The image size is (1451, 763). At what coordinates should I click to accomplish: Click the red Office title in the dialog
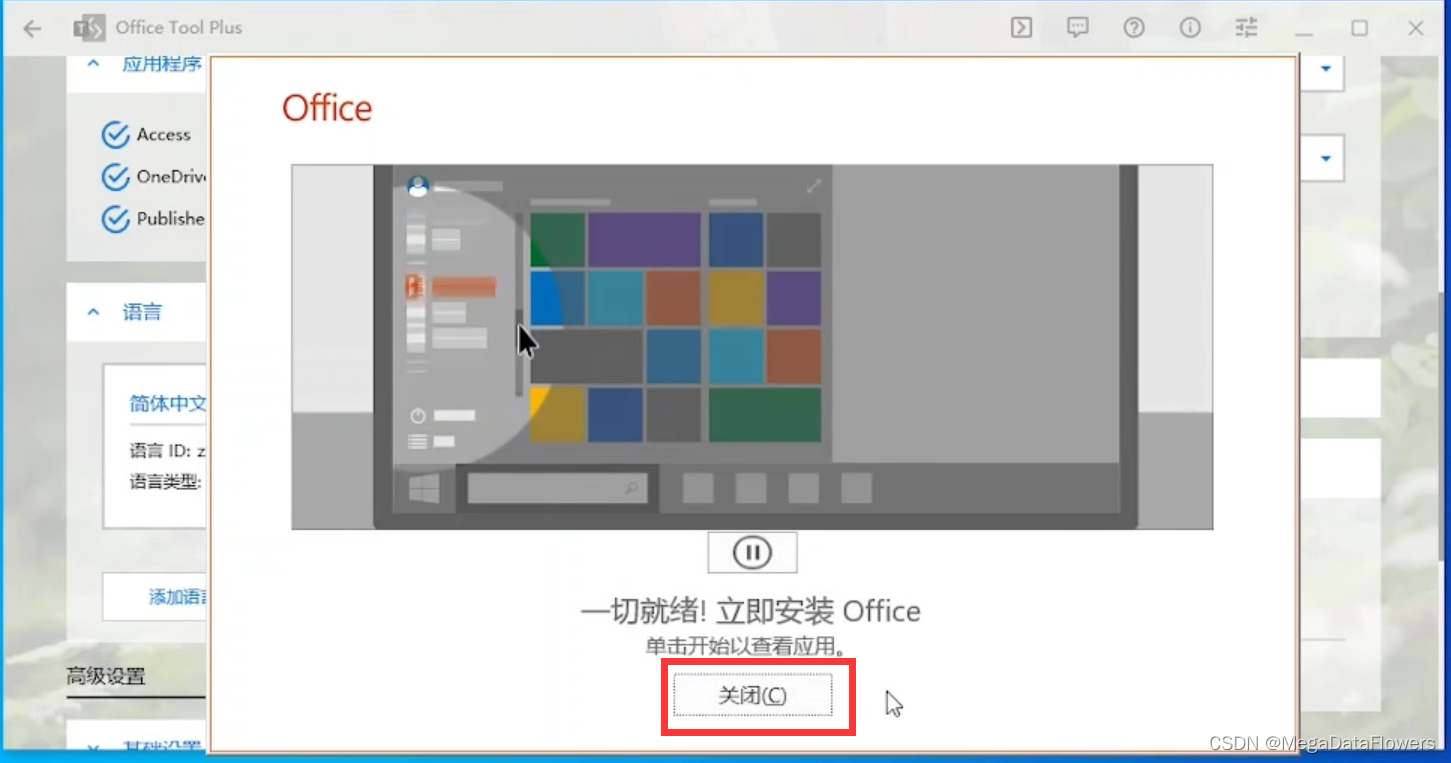pos(327,108)
